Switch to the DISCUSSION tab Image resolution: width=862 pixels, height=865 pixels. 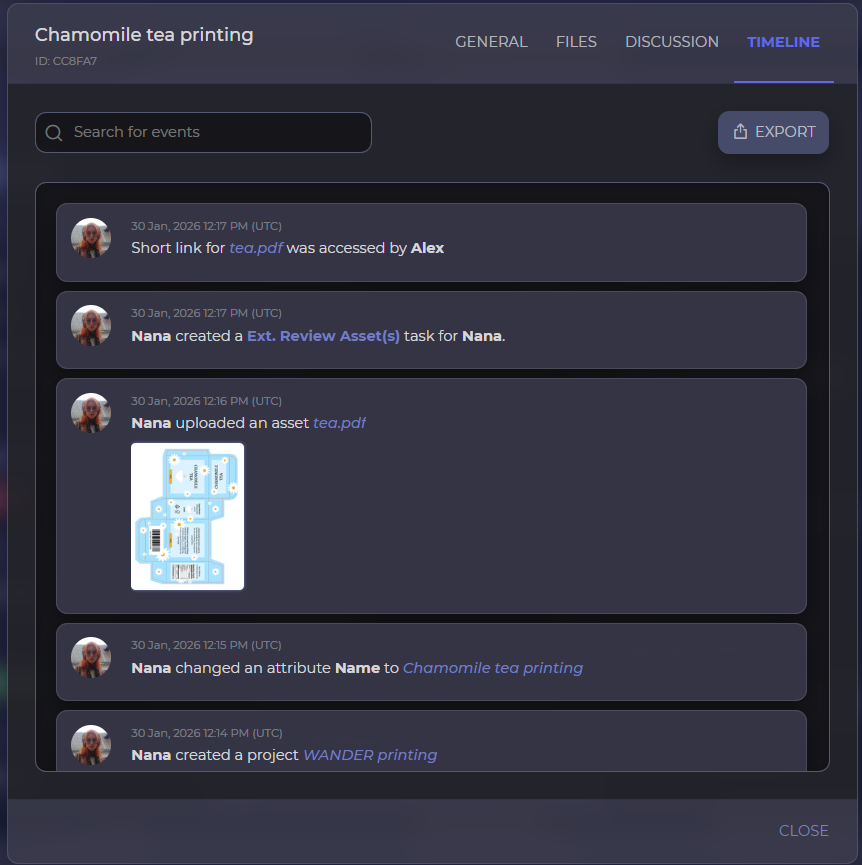pos(671,42)
